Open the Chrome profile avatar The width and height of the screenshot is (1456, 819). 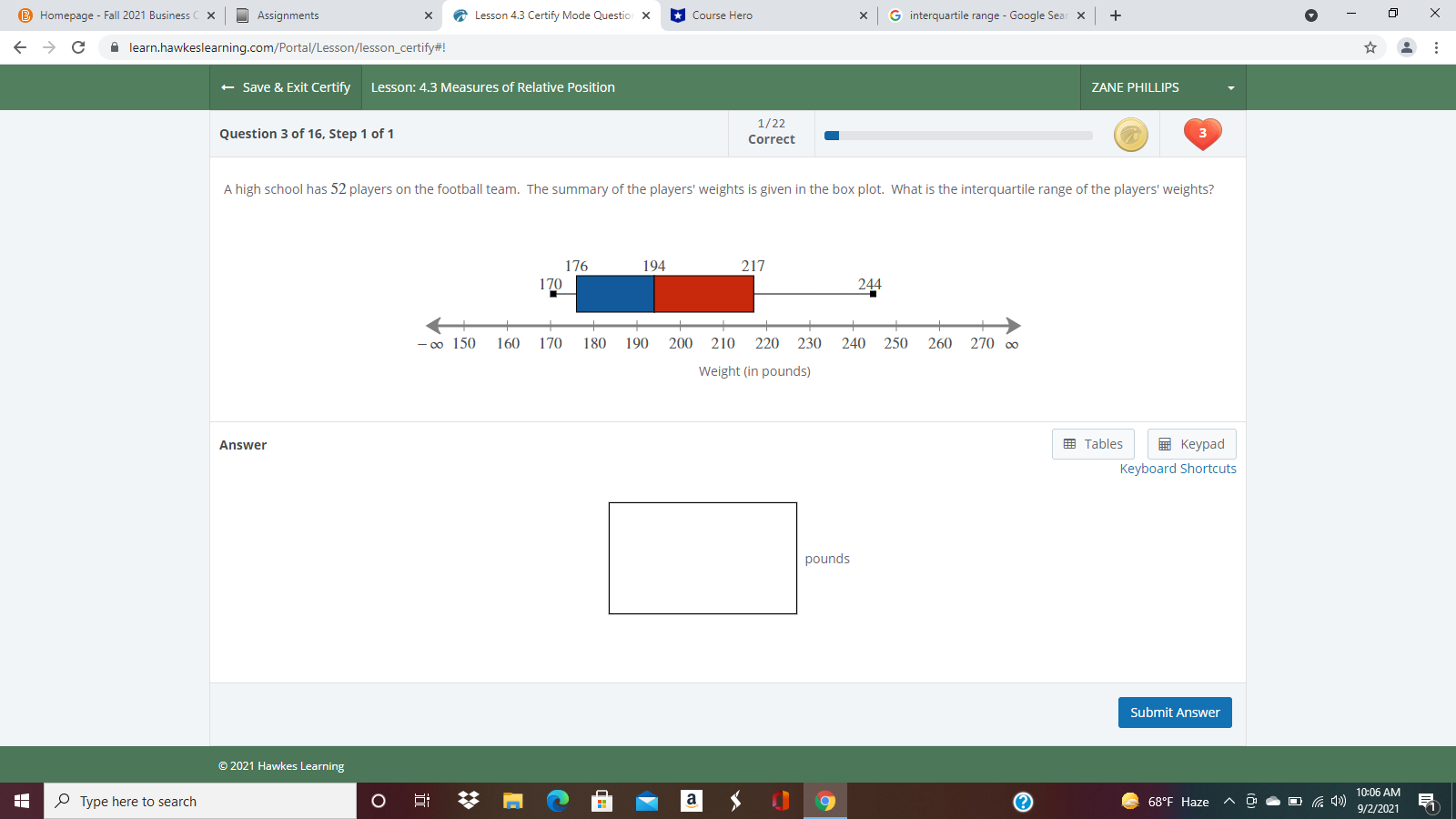(1407, 47)
